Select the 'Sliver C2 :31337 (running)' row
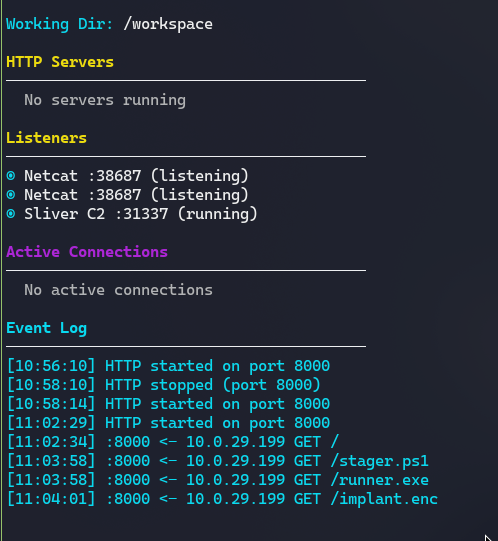 (x=132, y=214)
